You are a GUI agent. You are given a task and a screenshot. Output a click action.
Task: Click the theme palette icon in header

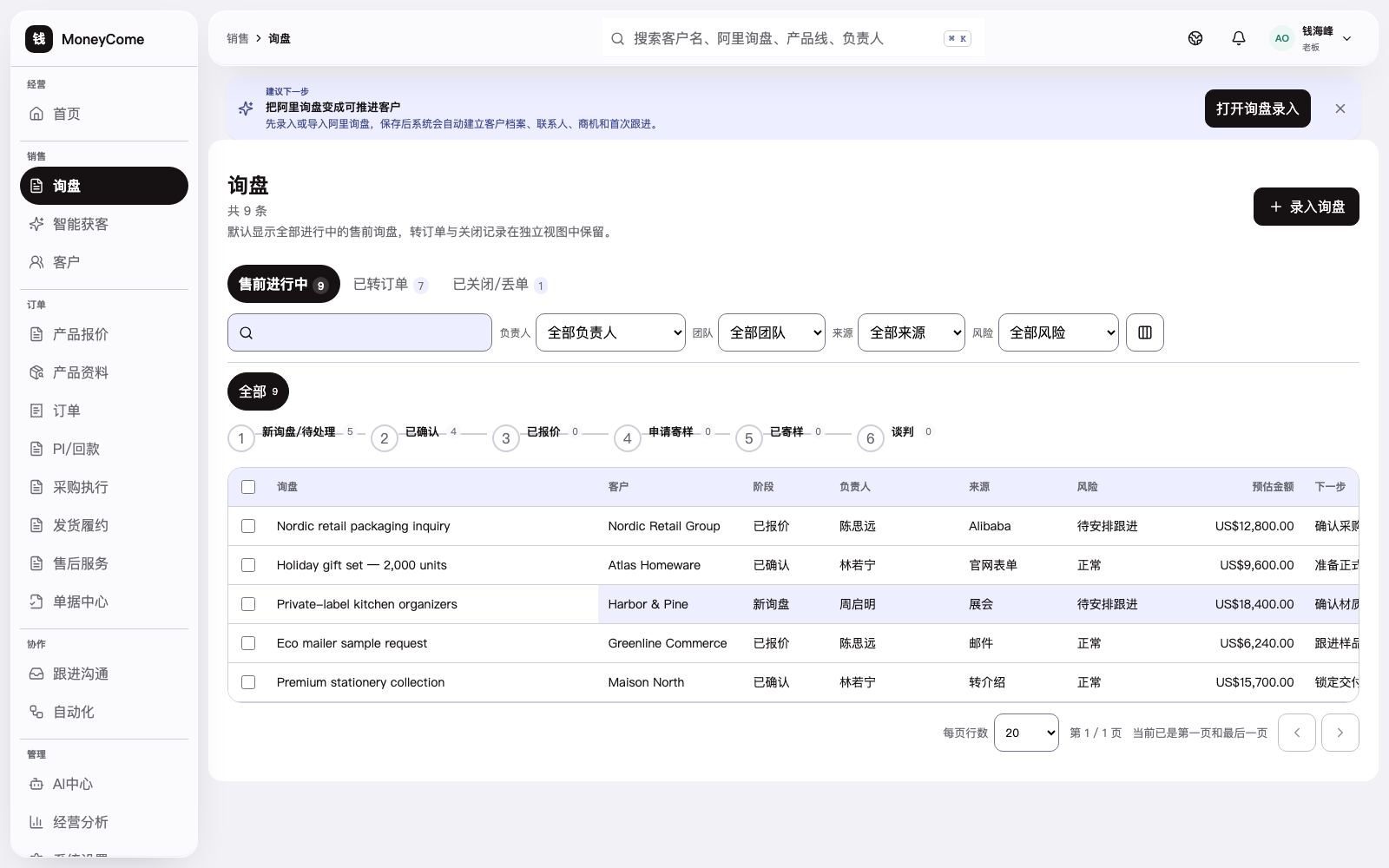coord(1195,38)
